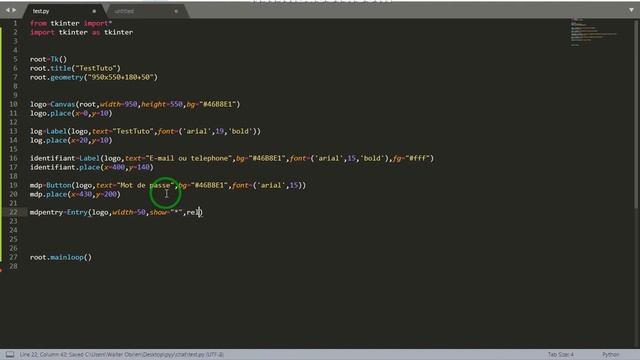Close the test.py tab using its dot
Screen dimensions: 640x360
pos(94,11)
